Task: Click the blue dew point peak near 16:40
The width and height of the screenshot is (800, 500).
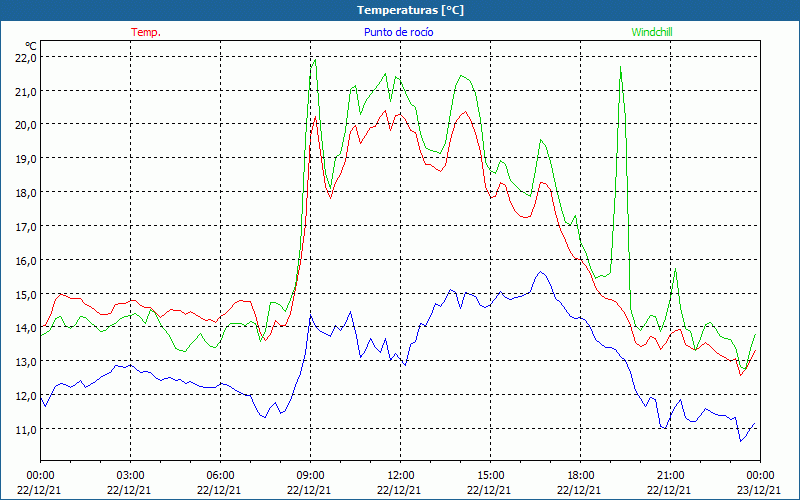Action: tap(541, 272)
